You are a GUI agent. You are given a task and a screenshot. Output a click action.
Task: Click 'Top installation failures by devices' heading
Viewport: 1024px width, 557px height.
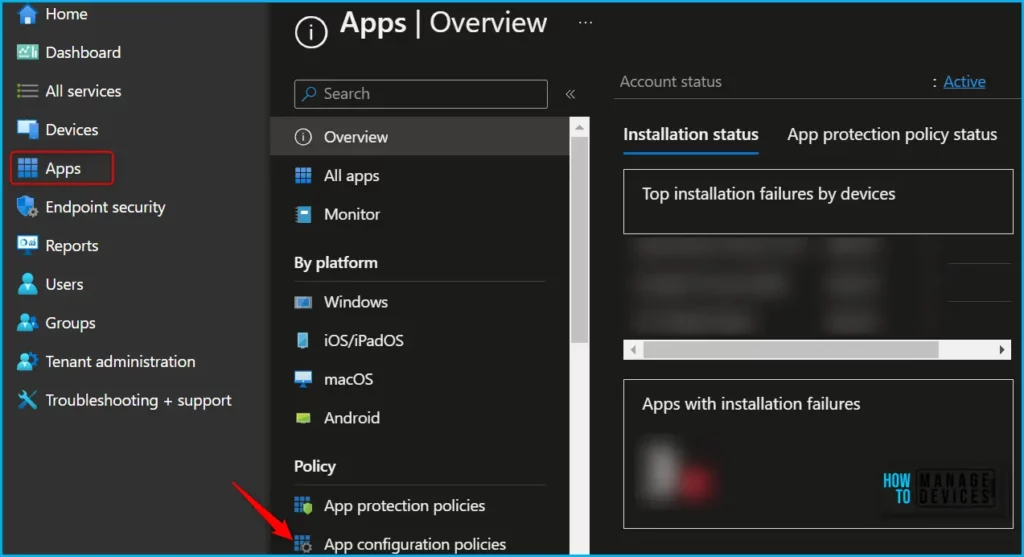[x=768, y=194]
